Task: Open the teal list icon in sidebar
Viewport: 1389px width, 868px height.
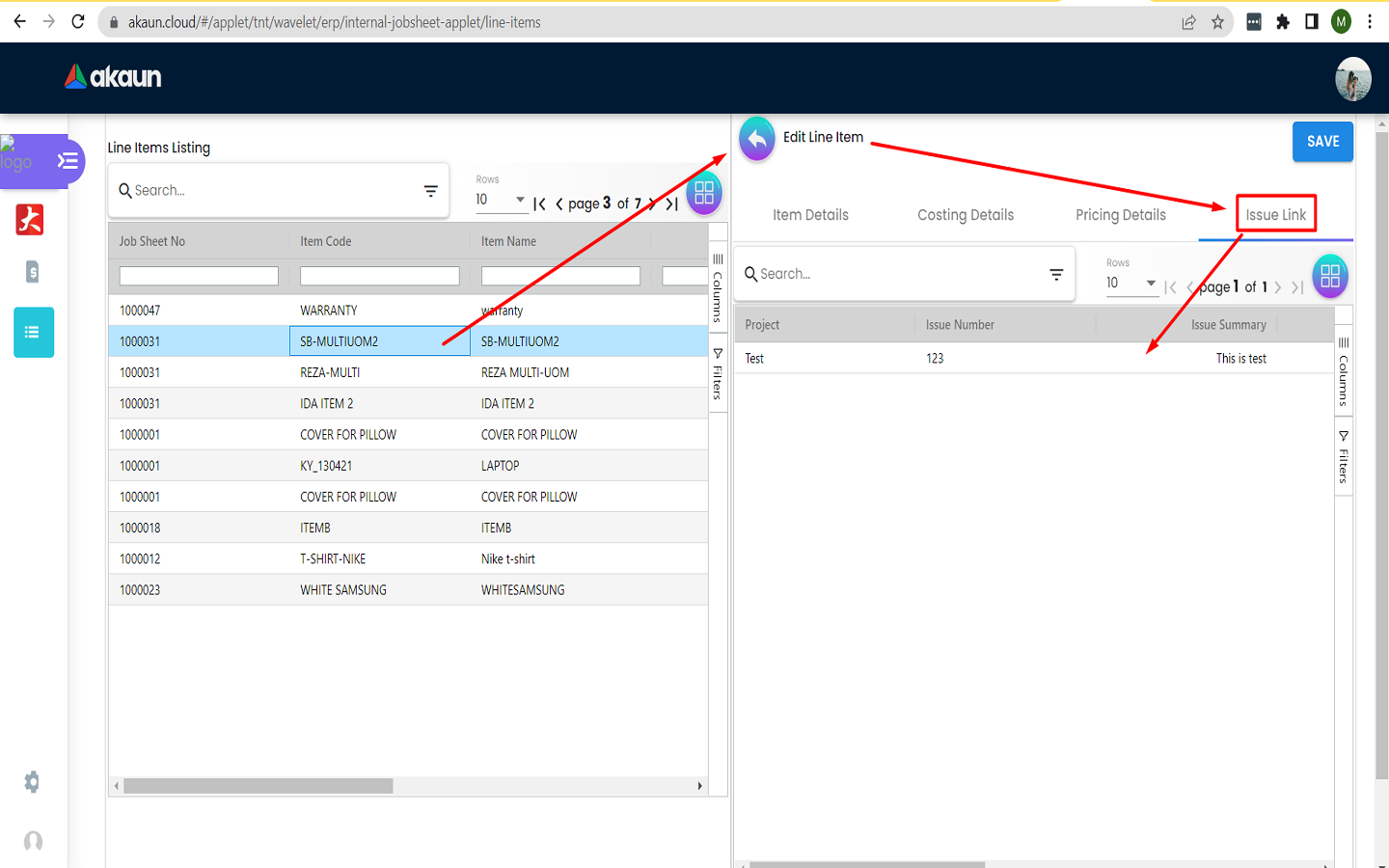Action: point(34,333)
